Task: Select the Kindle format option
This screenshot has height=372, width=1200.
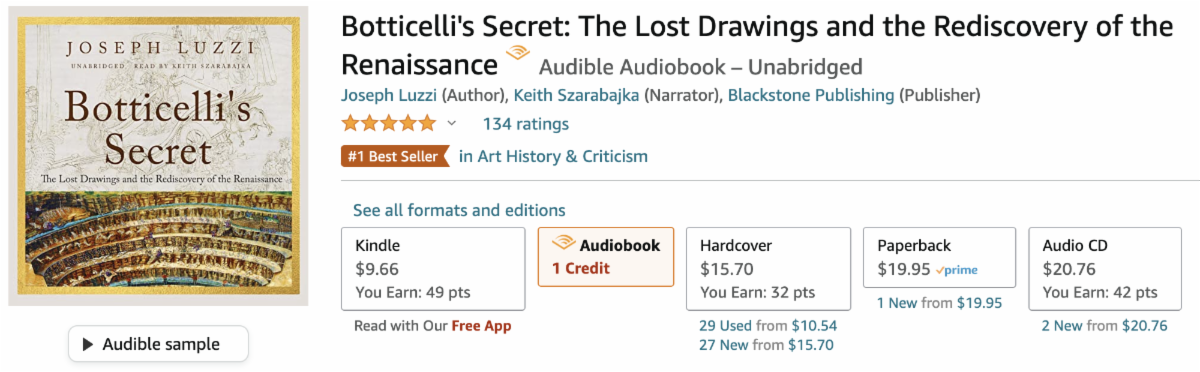Action: pos(433,269)
